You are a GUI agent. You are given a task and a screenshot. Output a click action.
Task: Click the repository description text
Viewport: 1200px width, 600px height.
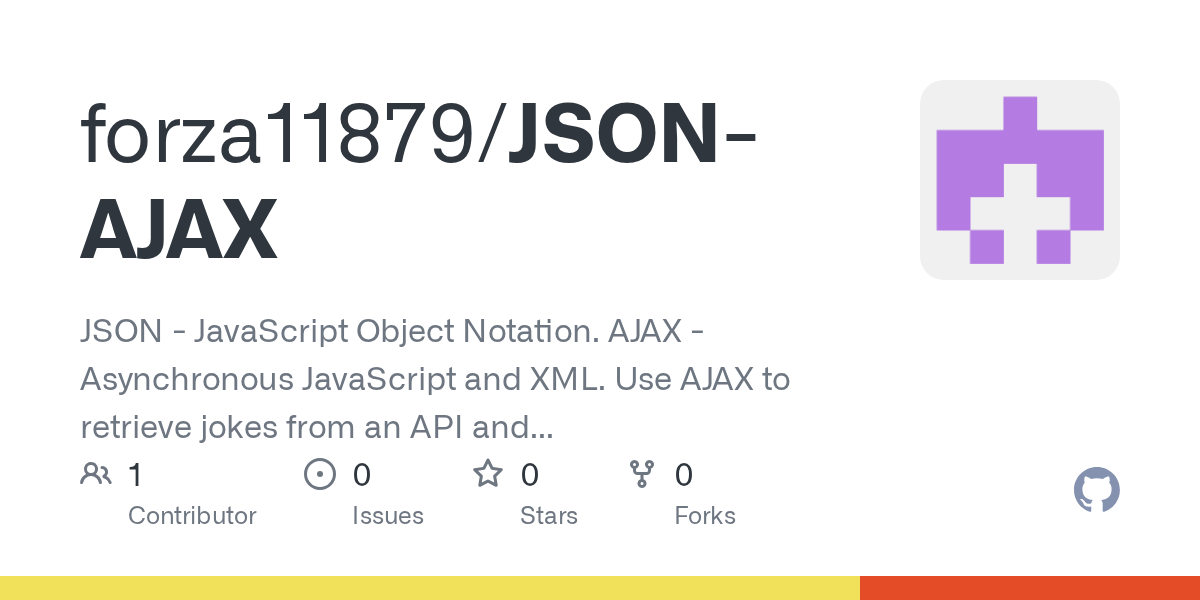(x=435, y=380)
